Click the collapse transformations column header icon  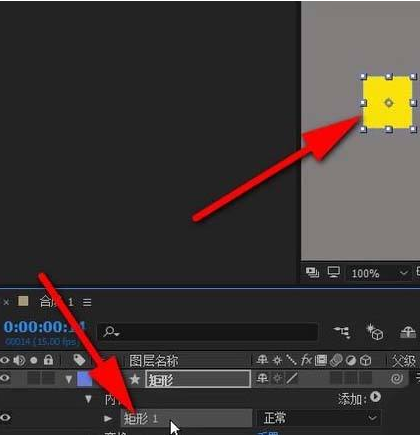277,360
